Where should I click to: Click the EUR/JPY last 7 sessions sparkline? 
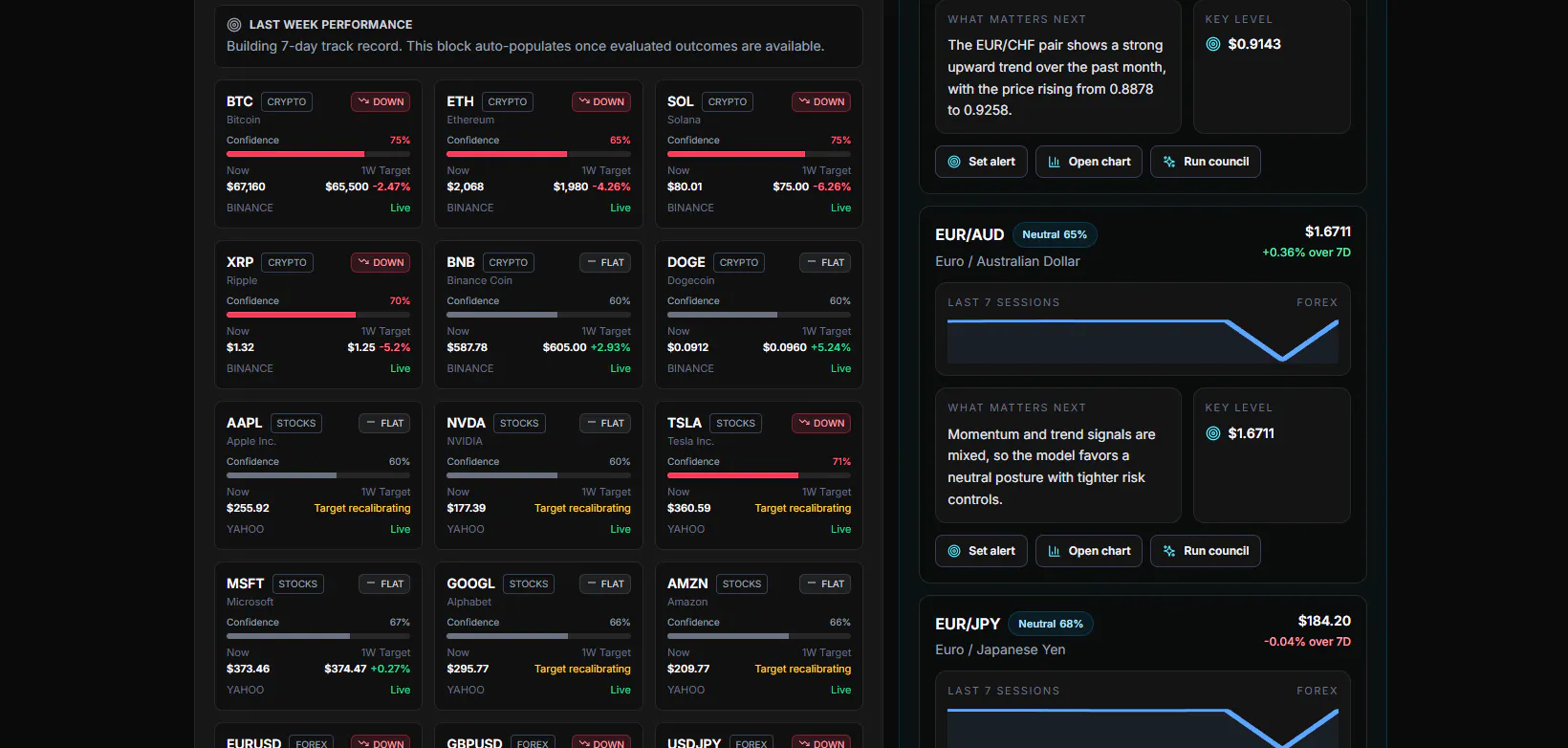1143,727
